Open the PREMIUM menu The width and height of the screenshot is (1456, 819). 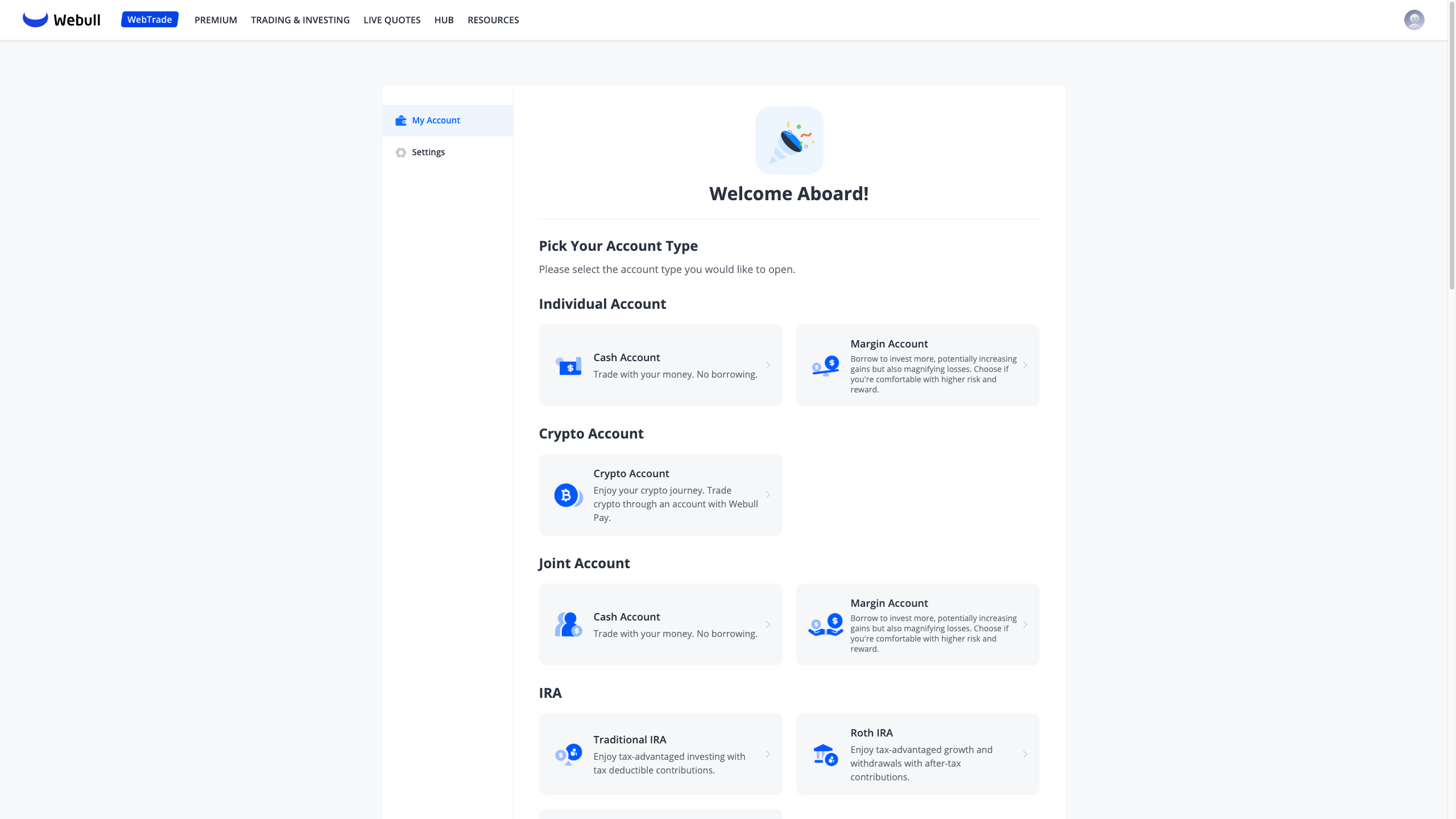tap(216, 20)
